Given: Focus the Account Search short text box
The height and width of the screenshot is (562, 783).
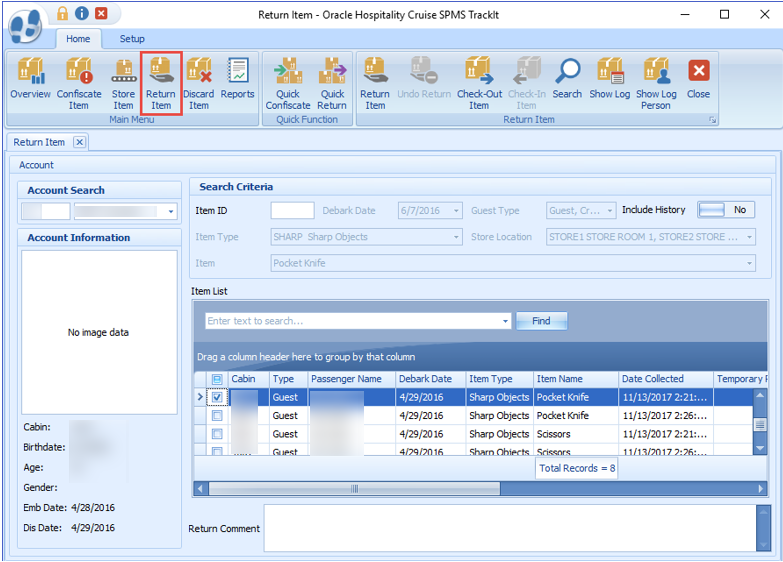Looking at the screenshot, I should coord(46,211).
